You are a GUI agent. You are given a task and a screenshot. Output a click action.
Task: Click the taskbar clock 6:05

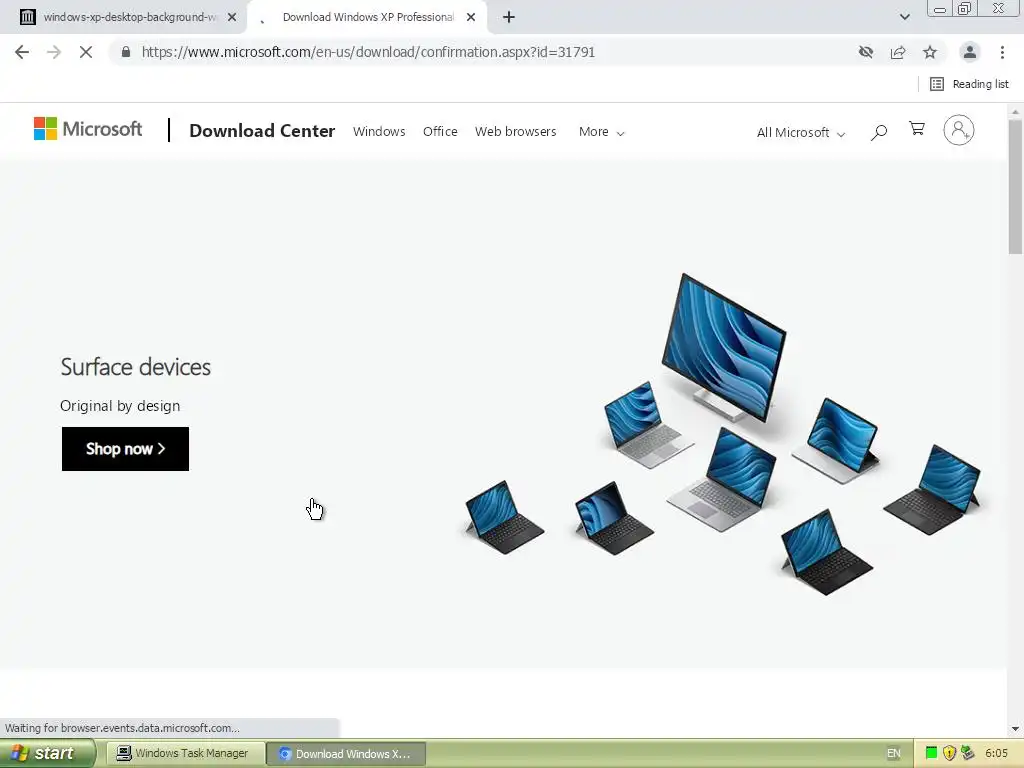coord(996,754)
